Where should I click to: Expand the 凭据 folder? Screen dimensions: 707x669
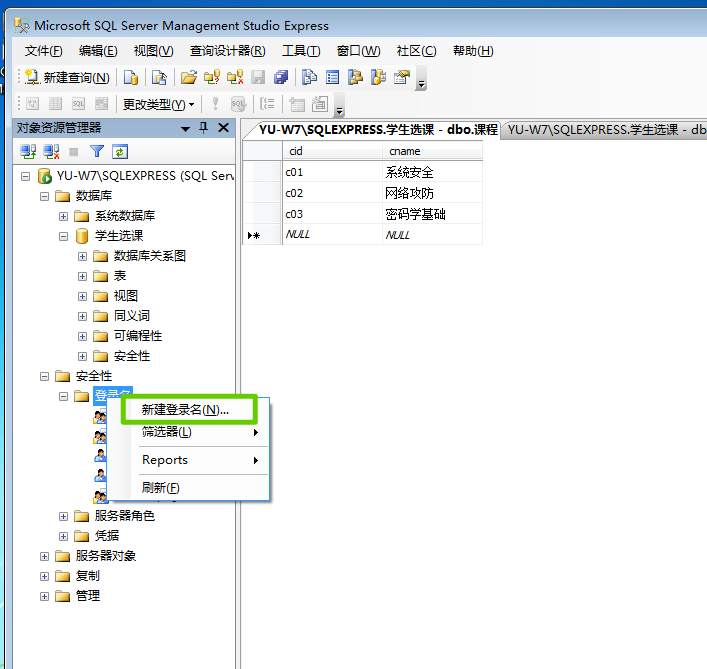[63, 536]
